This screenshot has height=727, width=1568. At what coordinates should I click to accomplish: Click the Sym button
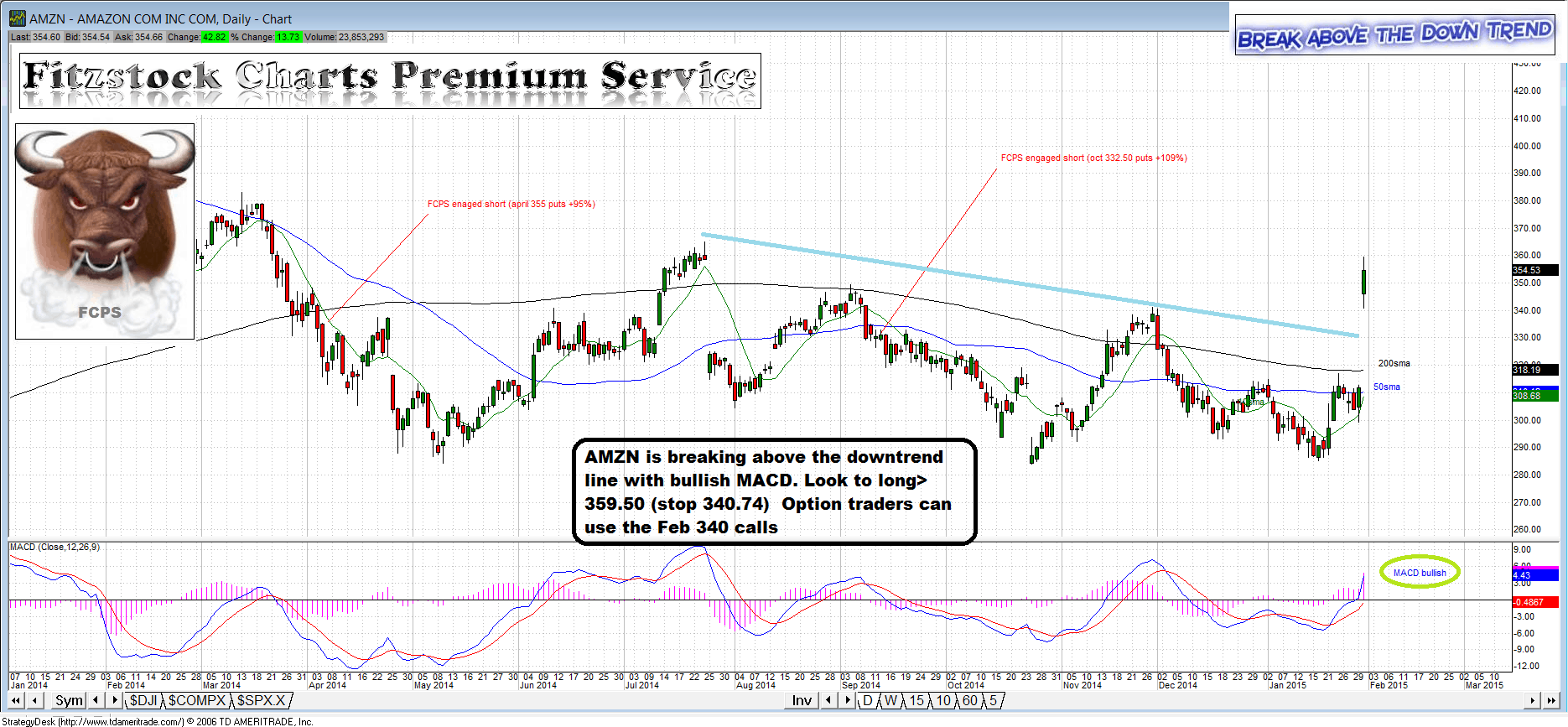tap(69, 700)
